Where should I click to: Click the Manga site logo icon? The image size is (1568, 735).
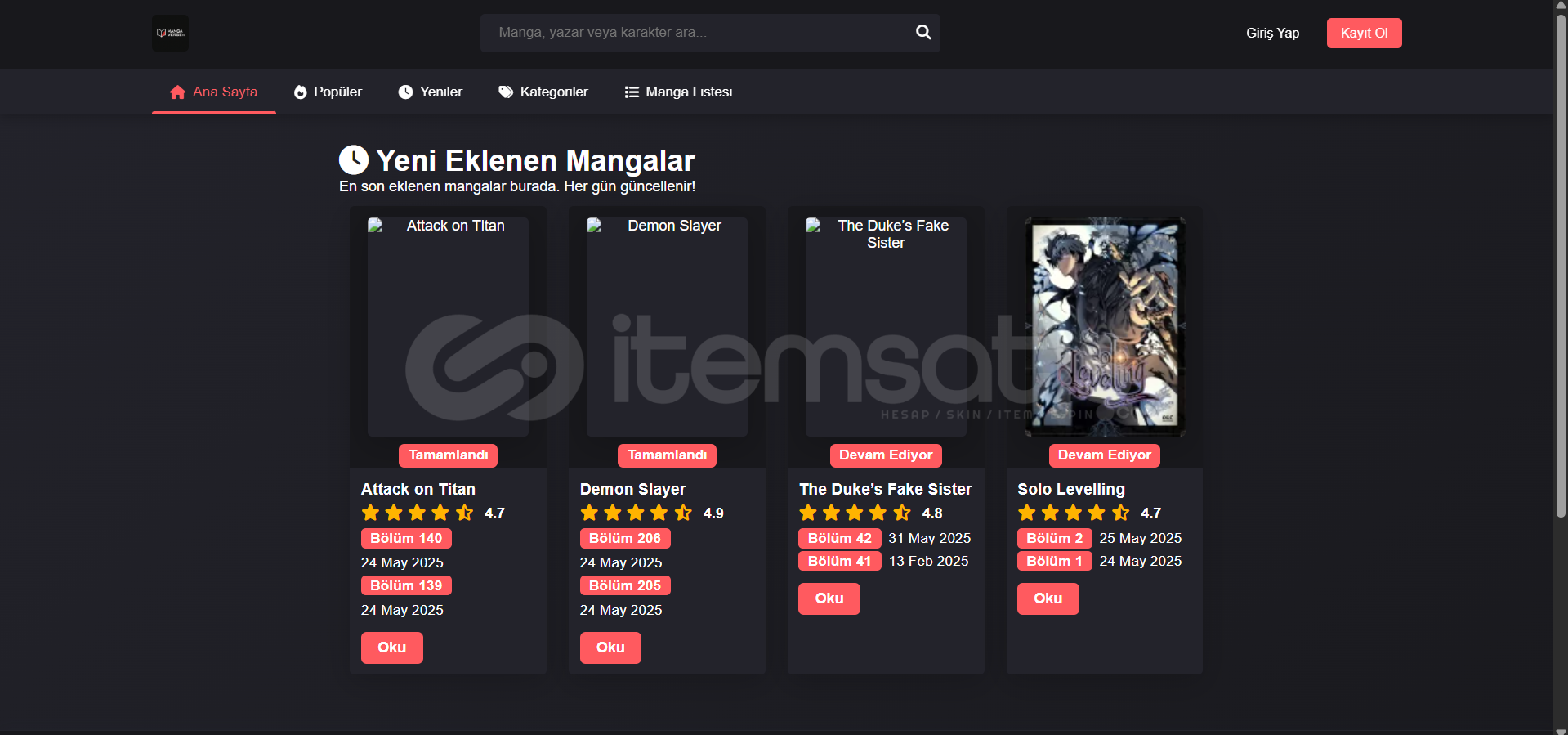click(170, 33)
